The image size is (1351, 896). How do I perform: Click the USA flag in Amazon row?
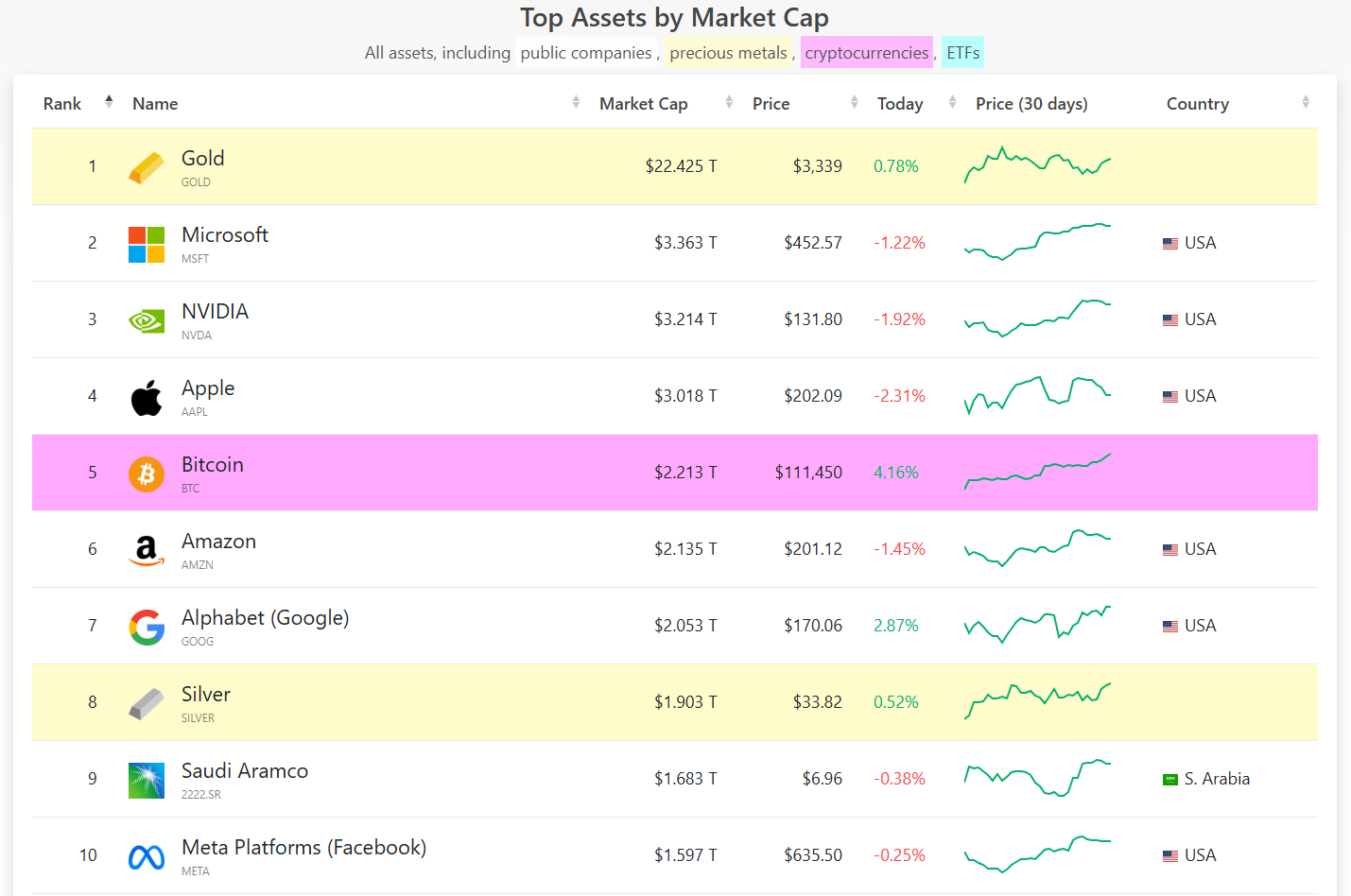[x=1170, y=550]
